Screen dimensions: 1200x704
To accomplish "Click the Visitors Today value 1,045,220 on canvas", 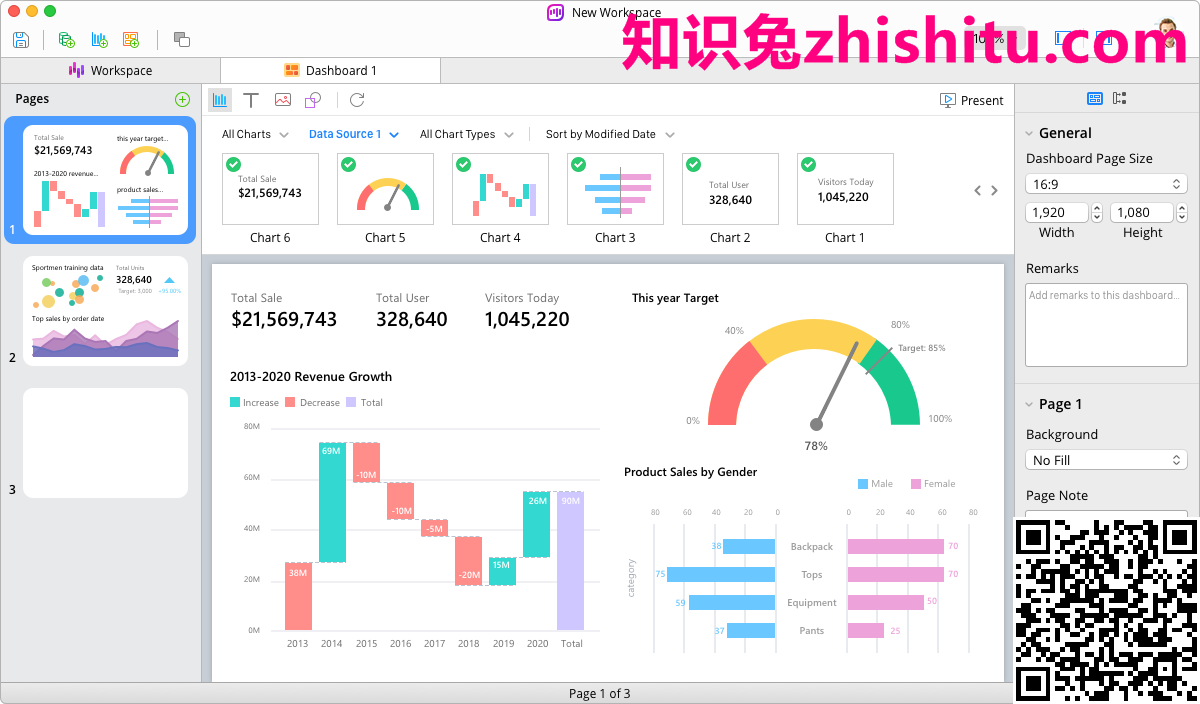I will 527,320.
